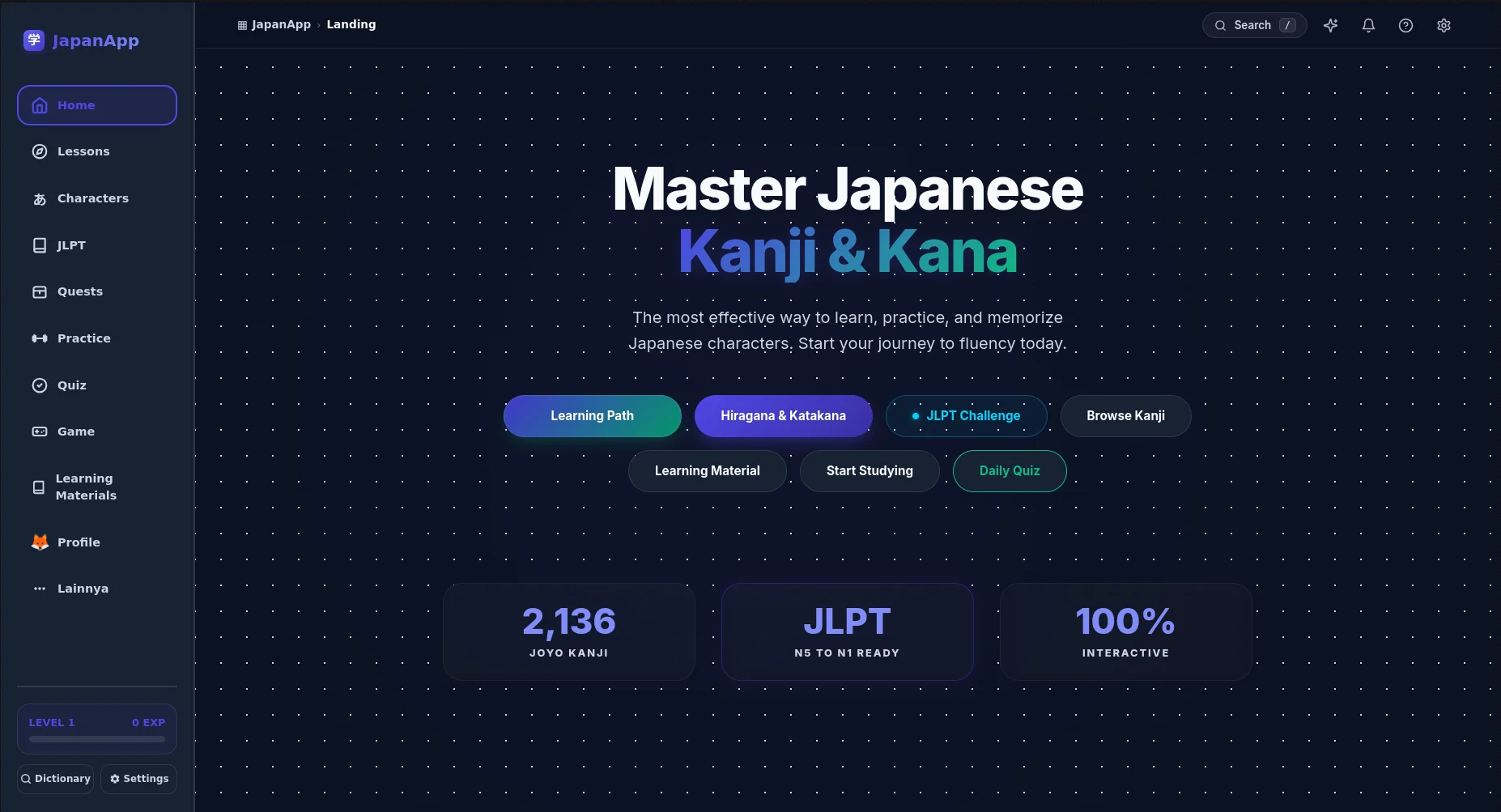Click the 100% Interactive stat card
The image size is (1501, 812).
tap(1126, 631)
